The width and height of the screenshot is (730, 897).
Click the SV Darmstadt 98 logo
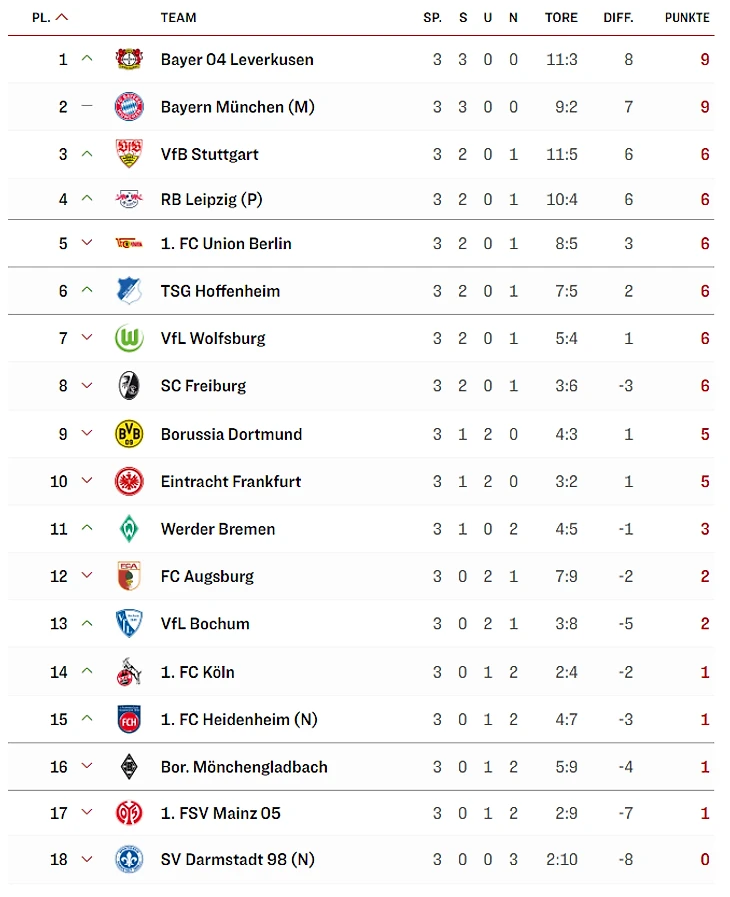[128, 859]
